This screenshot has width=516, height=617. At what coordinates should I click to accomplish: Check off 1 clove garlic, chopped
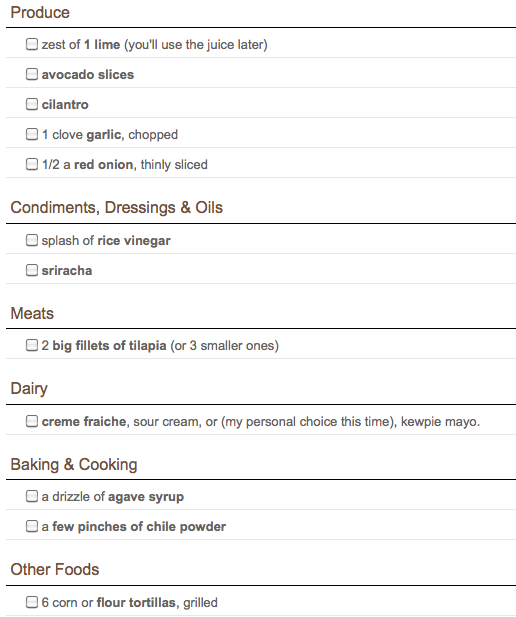[32, 134]
